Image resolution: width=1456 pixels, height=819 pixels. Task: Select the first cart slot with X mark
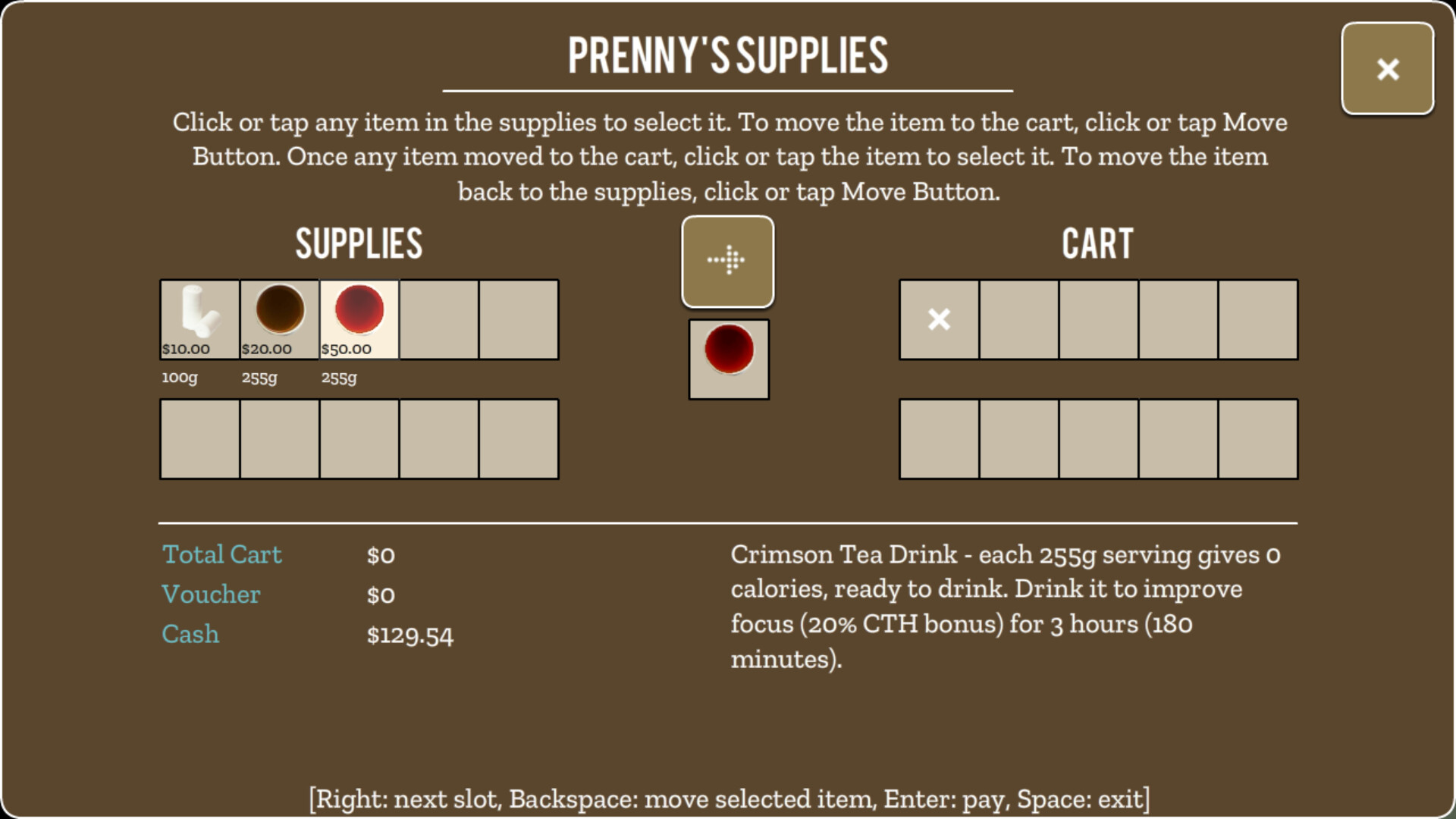(939, 319)
